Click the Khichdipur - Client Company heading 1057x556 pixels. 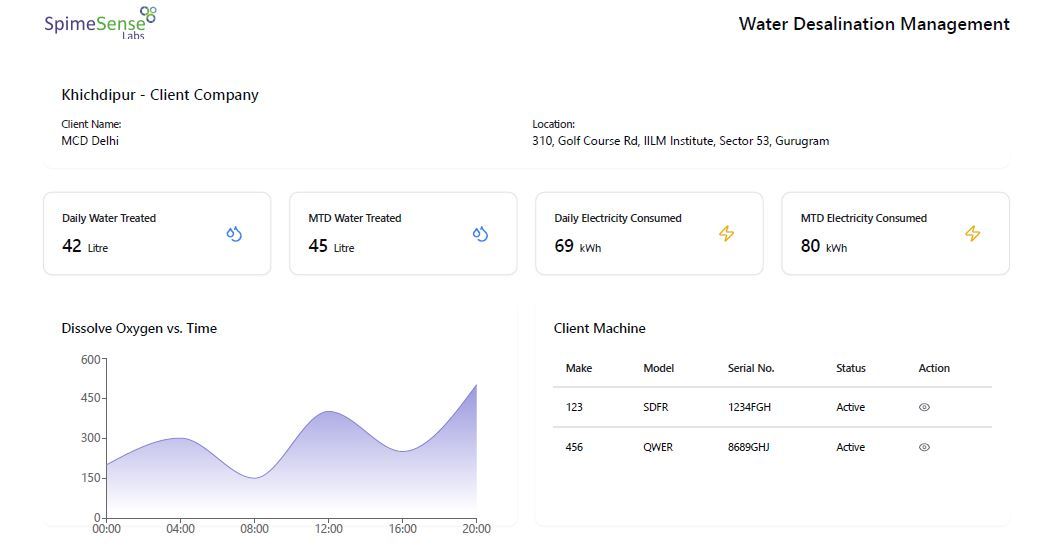tap(160, 95)
